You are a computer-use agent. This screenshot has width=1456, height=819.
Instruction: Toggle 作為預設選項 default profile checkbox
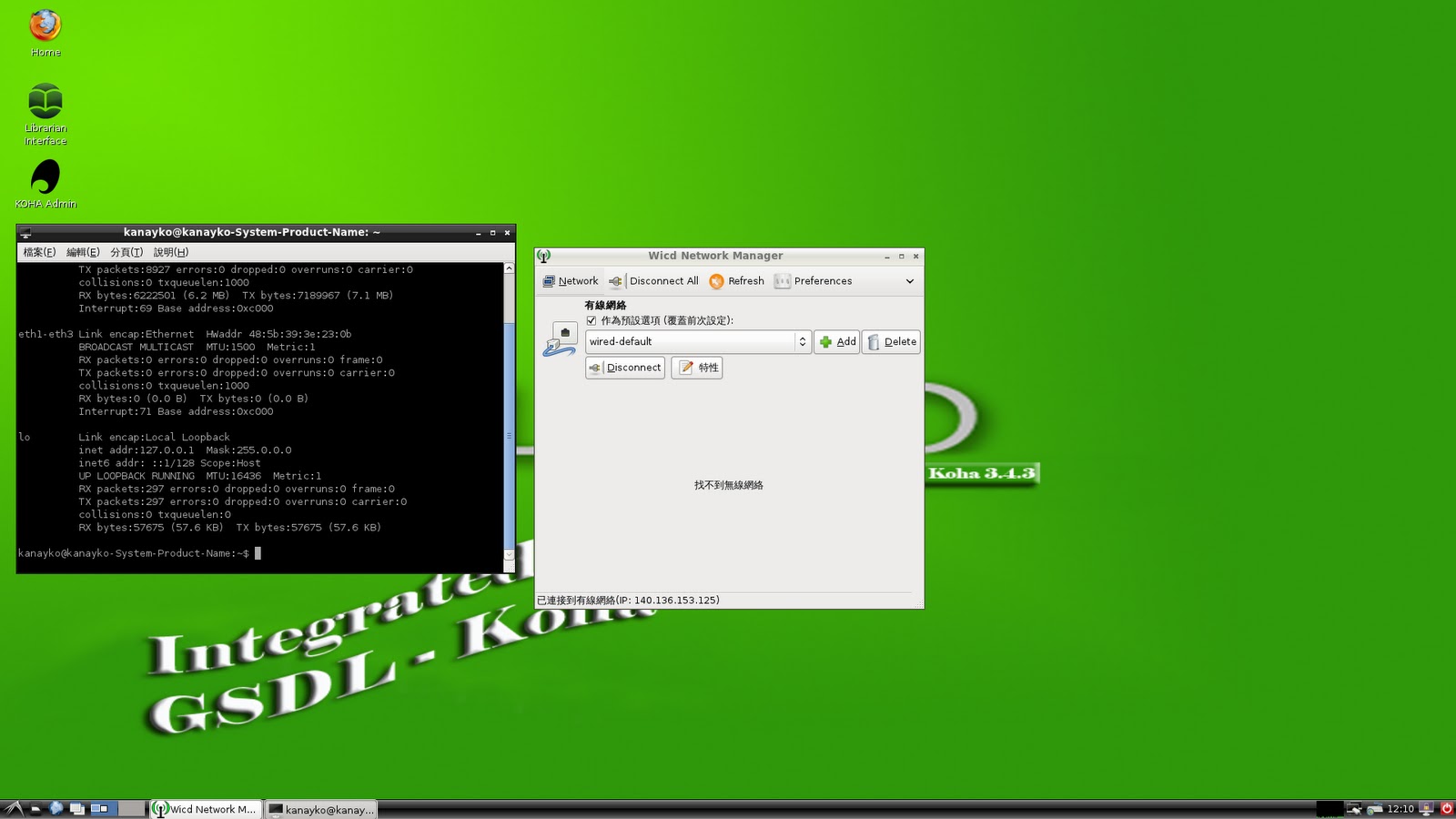click(x=591, y=320)
